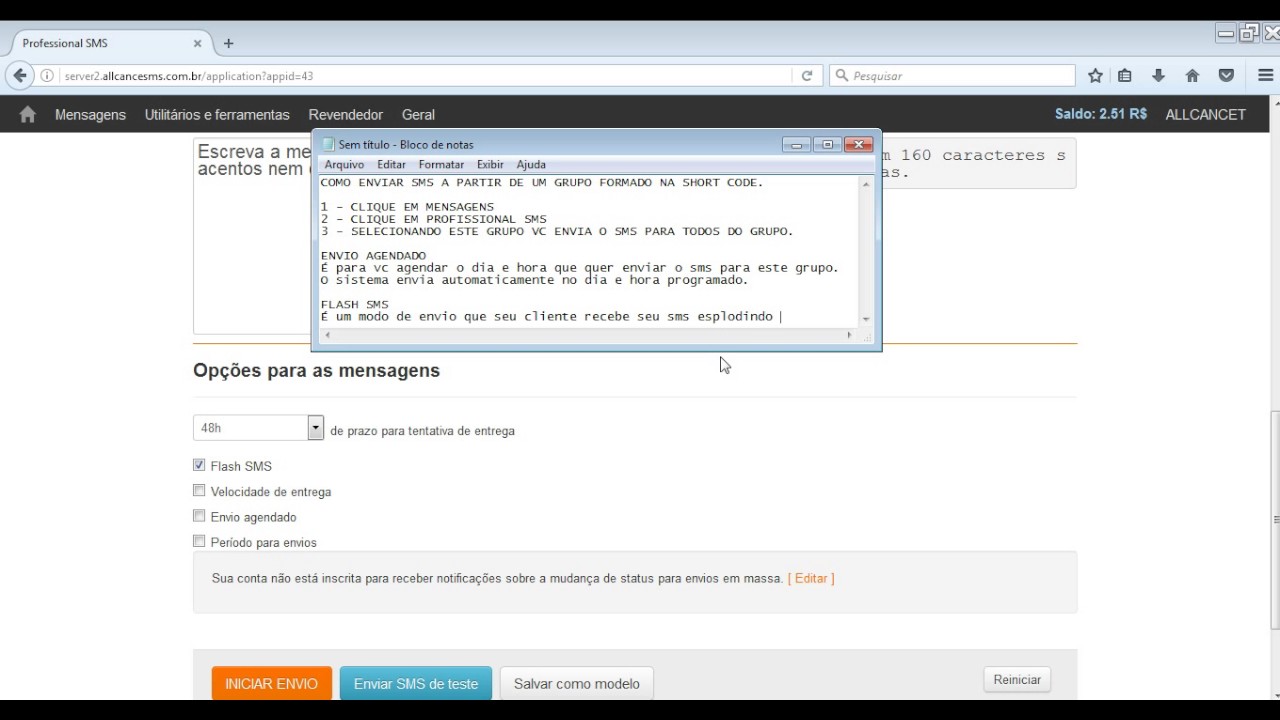Viewport: 1280px width, 720px height.
Task: Click Notepad horizontal scrollbar left arrow
Action: (326, 335)
